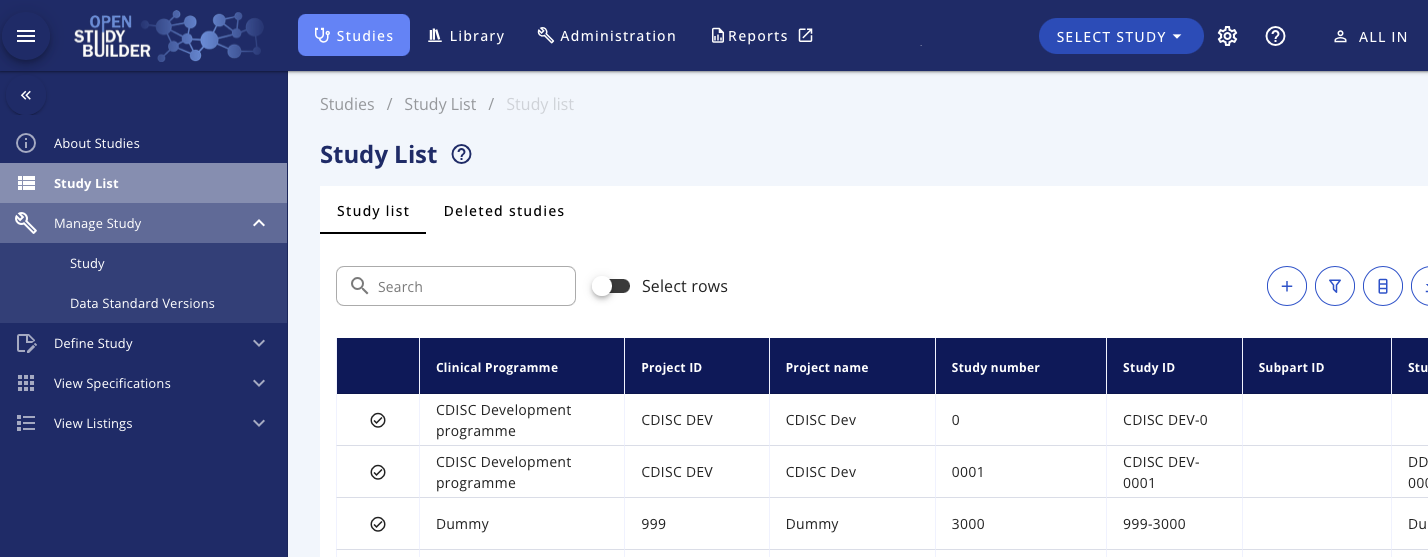This screenshot has height=557, width=1428.
Task: Select the 999-3000 Dummy study row check
Action: pos(378,524)
